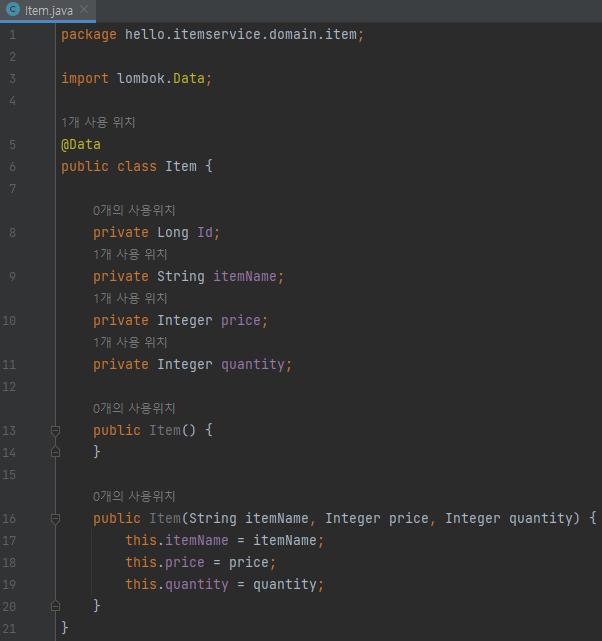Click class name Item on line 6

[181, 167]
